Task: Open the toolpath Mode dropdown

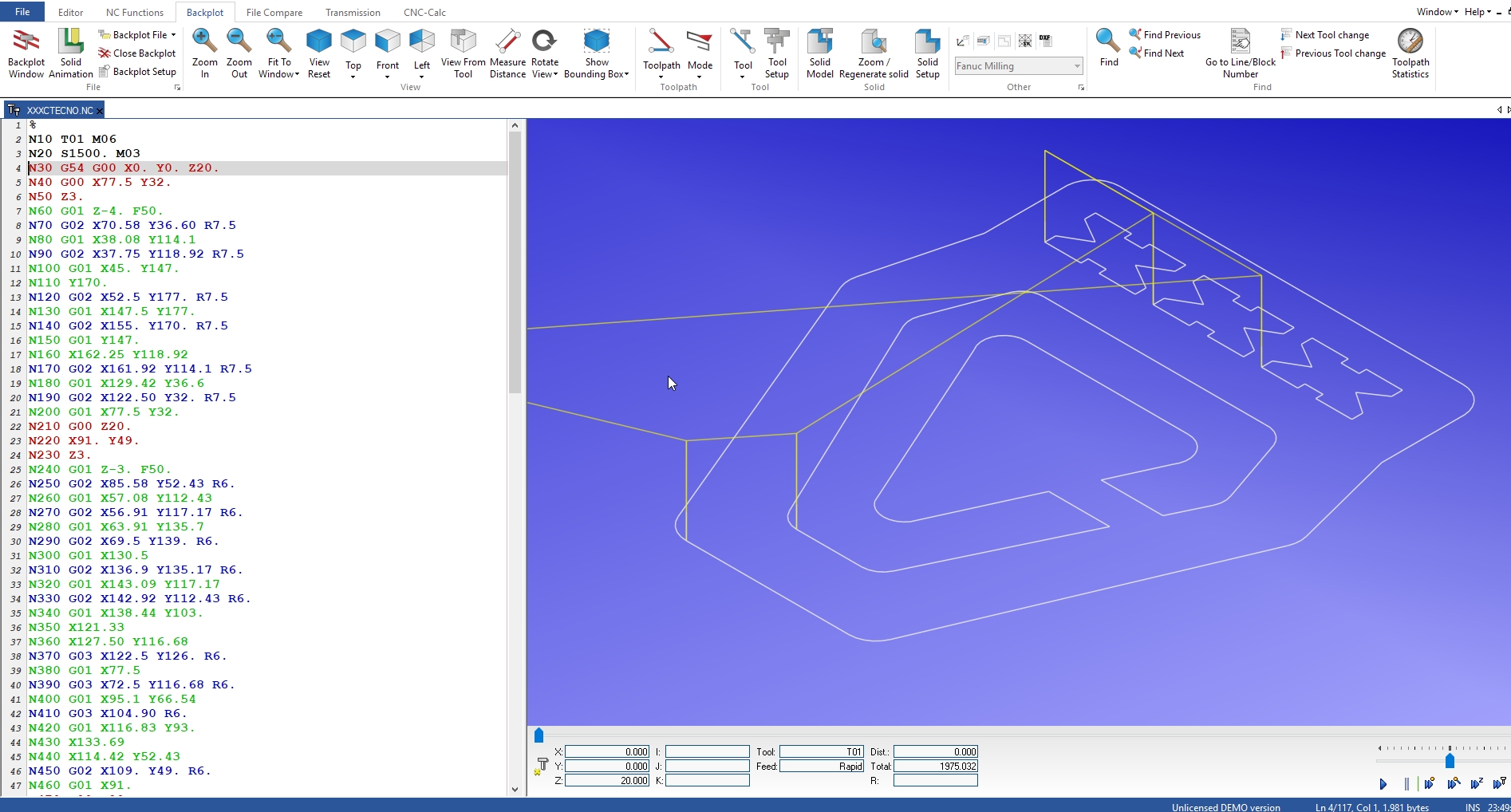Action: tap(700, 53)
